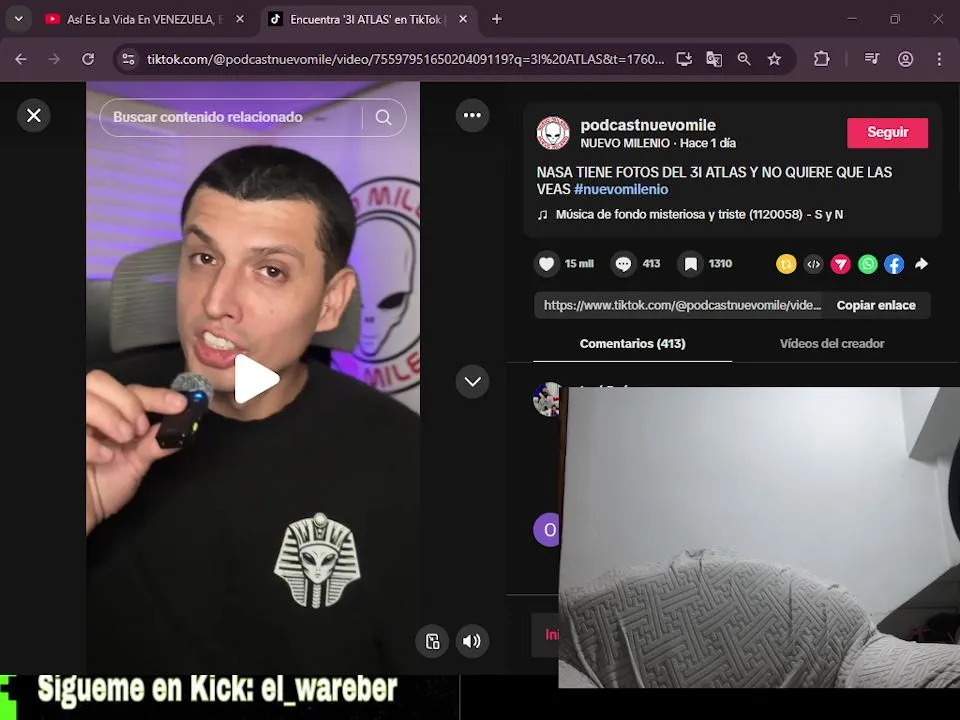Click Copiar enlace button
This screenshot has width=960, height=720.
click(876, 305)
